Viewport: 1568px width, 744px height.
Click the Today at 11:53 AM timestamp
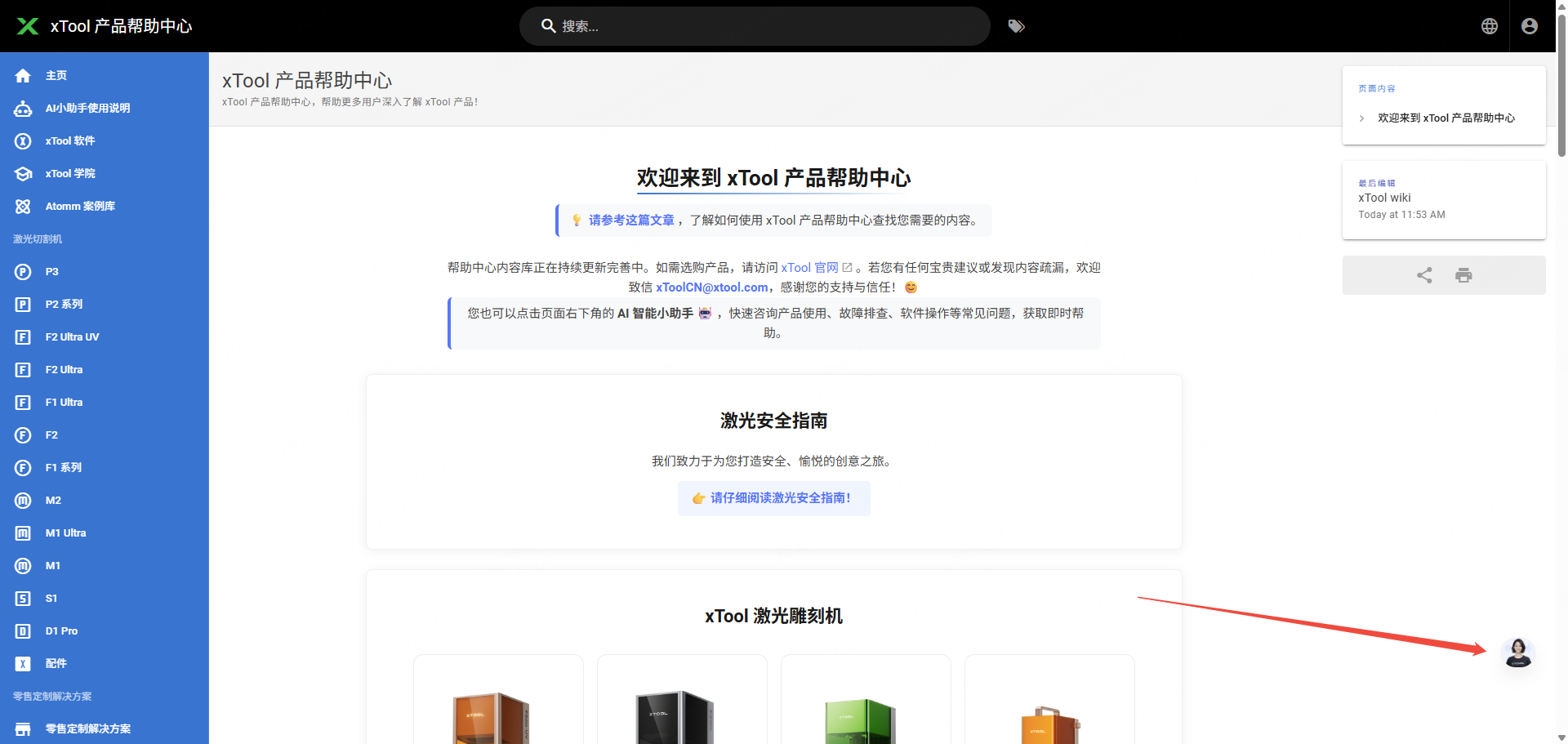click(x=1401, y=215)
